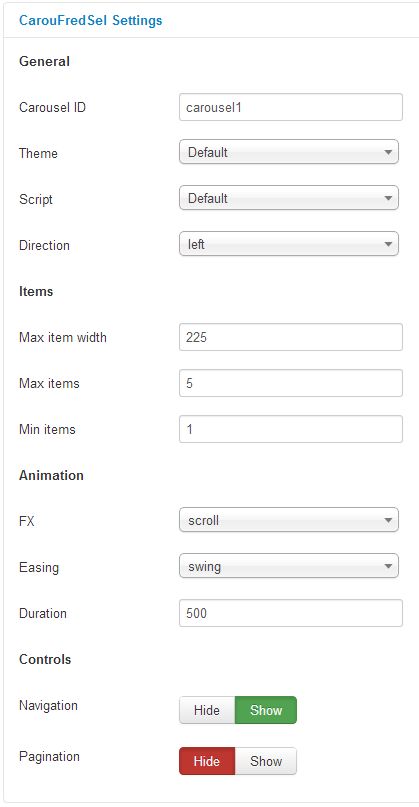Screen dimensions: 419x807
Task: Click the Max items input box
Action: tap(291, 383)
